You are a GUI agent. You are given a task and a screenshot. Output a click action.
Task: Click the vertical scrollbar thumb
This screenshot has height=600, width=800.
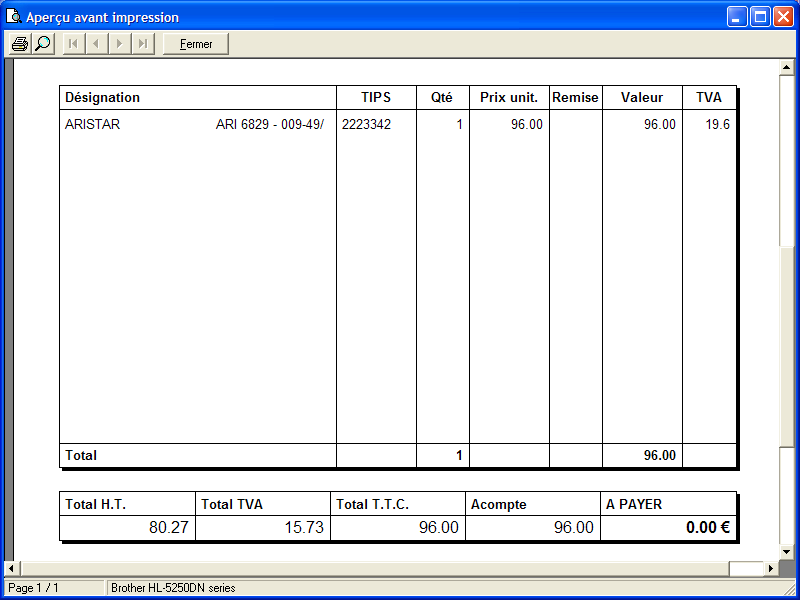(x=786, y=160)
